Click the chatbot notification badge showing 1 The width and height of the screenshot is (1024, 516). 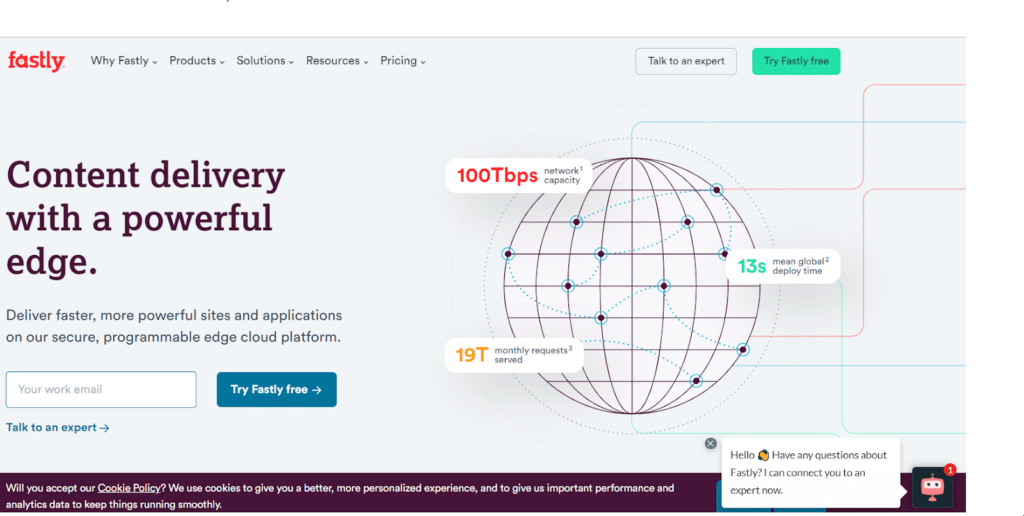tap(950, 470)
